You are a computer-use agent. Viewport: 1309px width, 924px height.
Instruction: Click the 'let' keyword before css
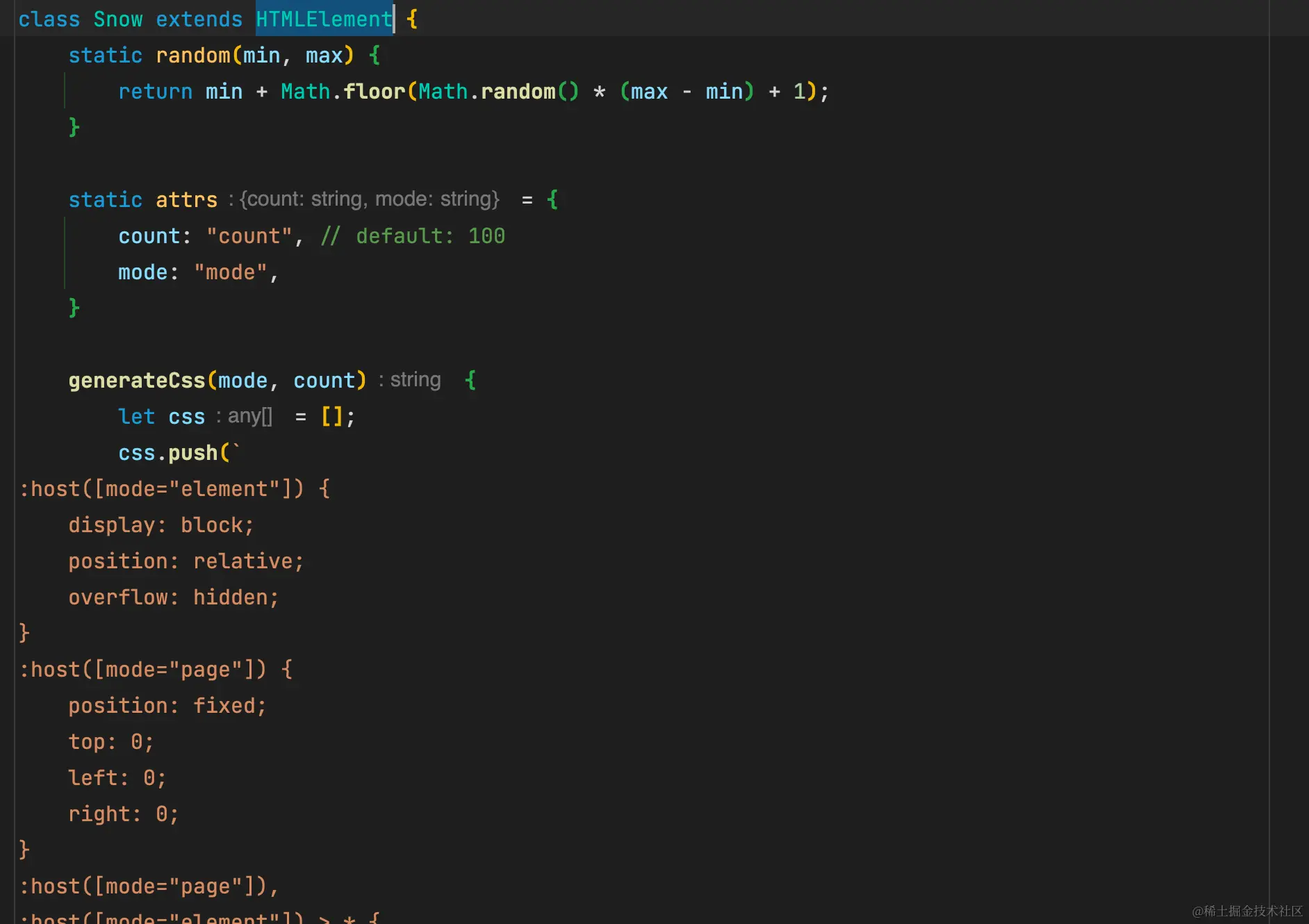coord(137,416)
